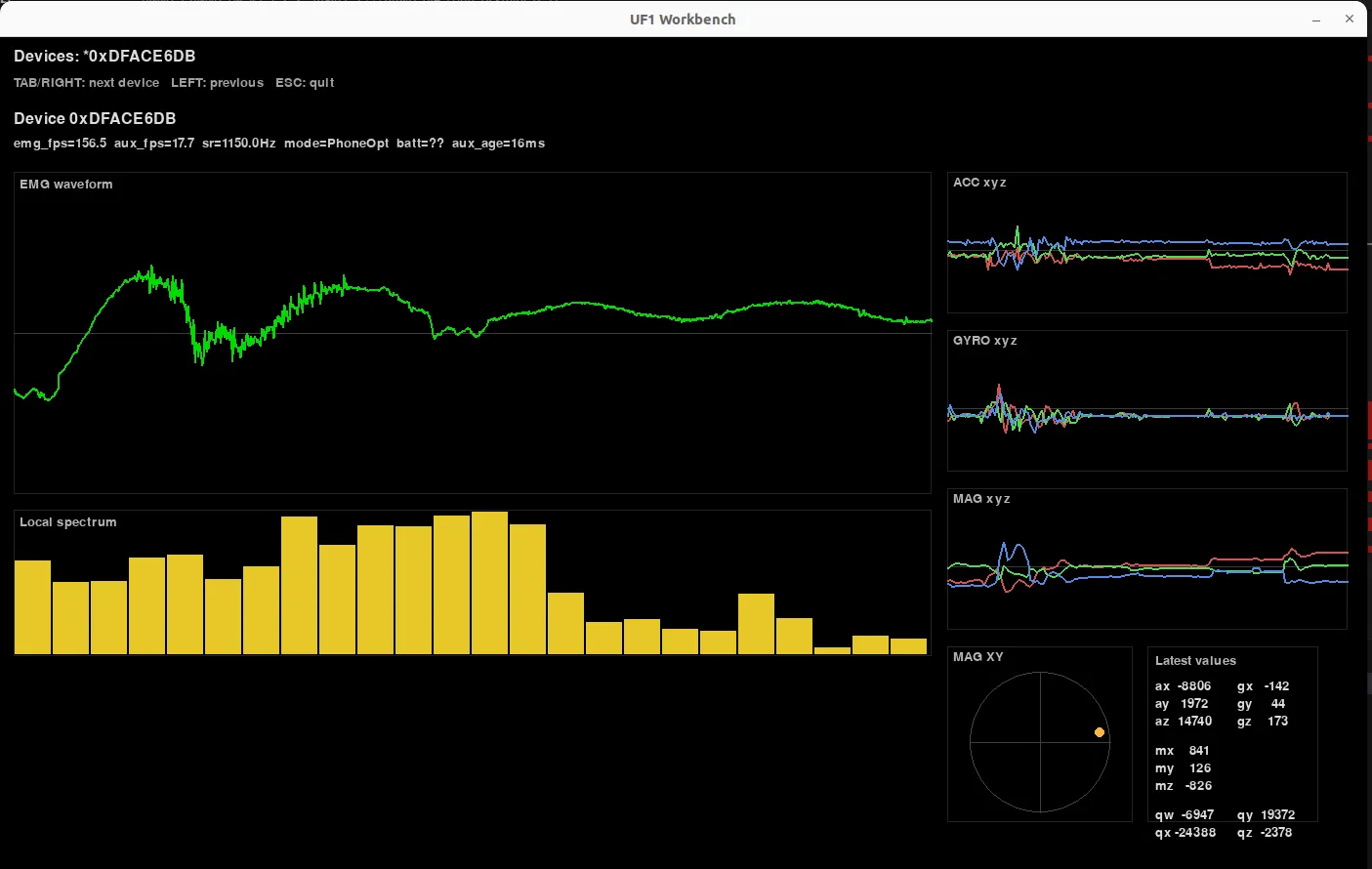Select the Local spectrum panel title
1372x869 pixels.
click(66, 521)
